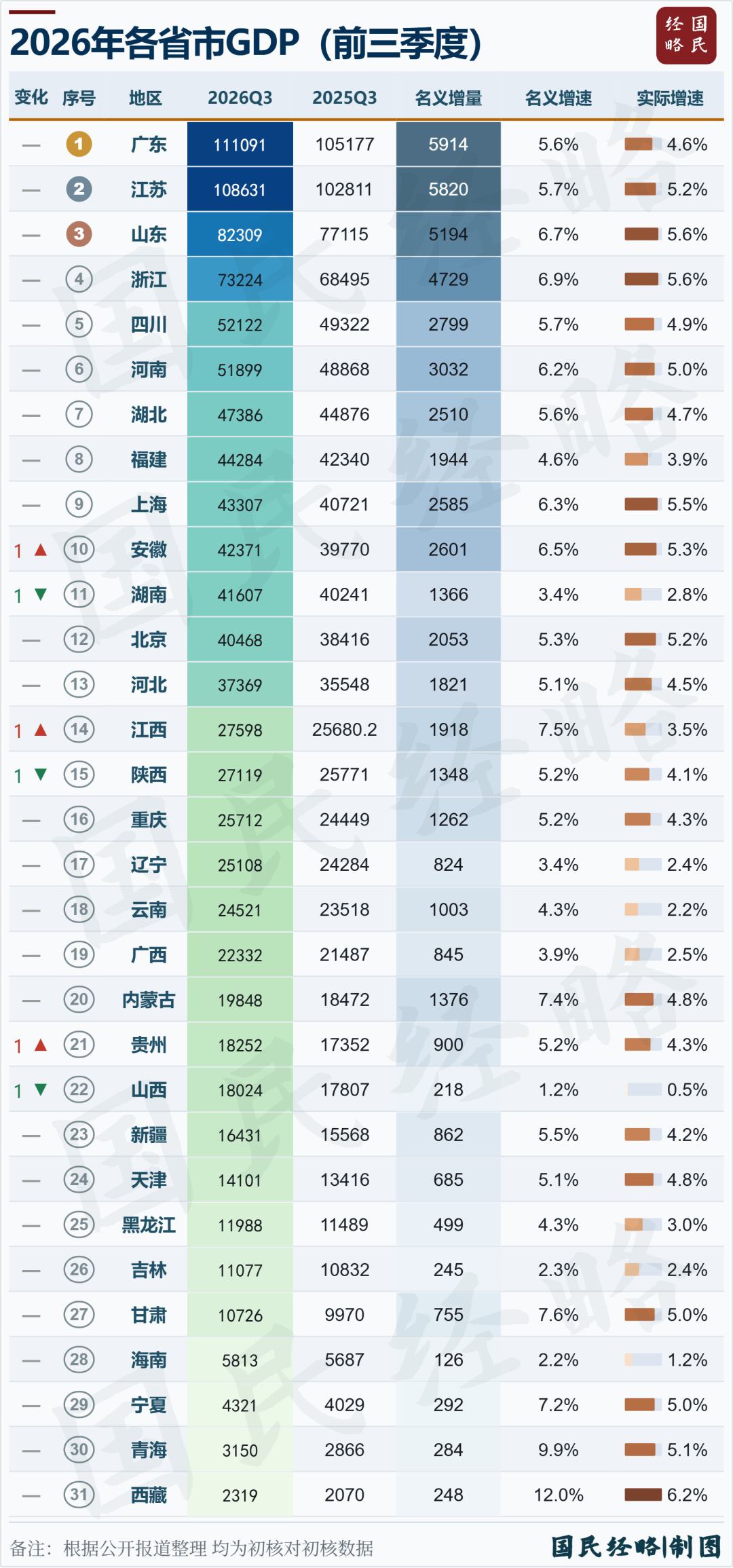Click the 河南 2026Q3 value 51899
This screenshot has width=733, height=1568.
tap(240, 370)
